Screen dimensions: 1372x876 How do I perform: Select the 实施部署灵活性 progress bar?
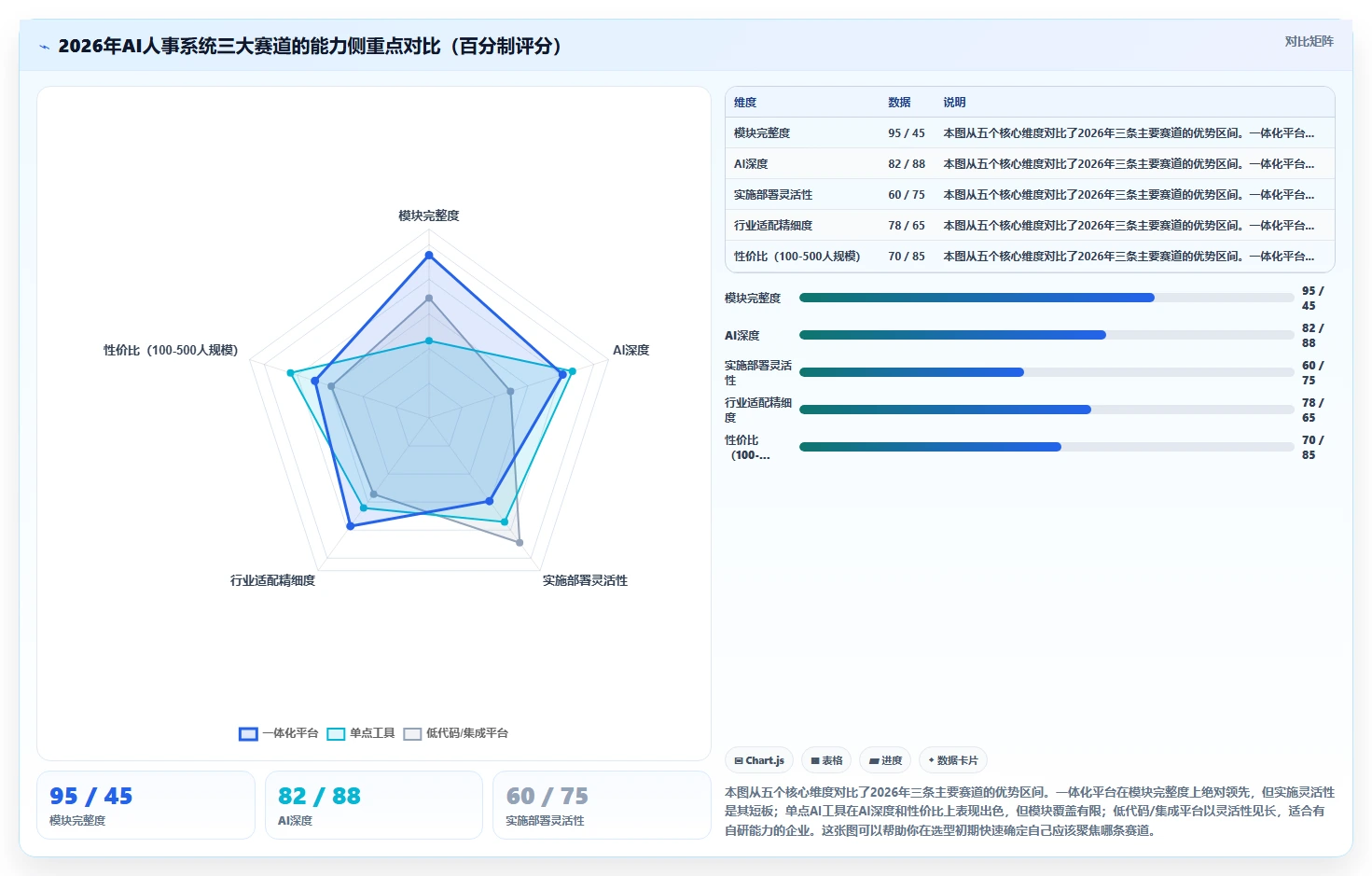click(x=1046, y=372)
